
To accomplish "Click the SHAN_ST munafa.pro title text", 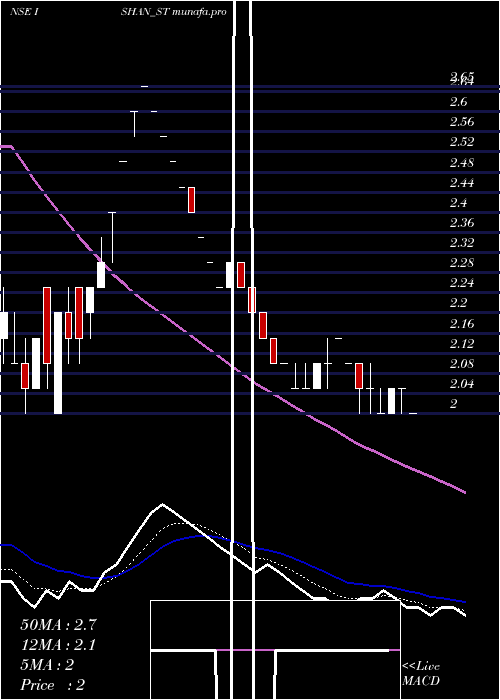I will (173, 12).
